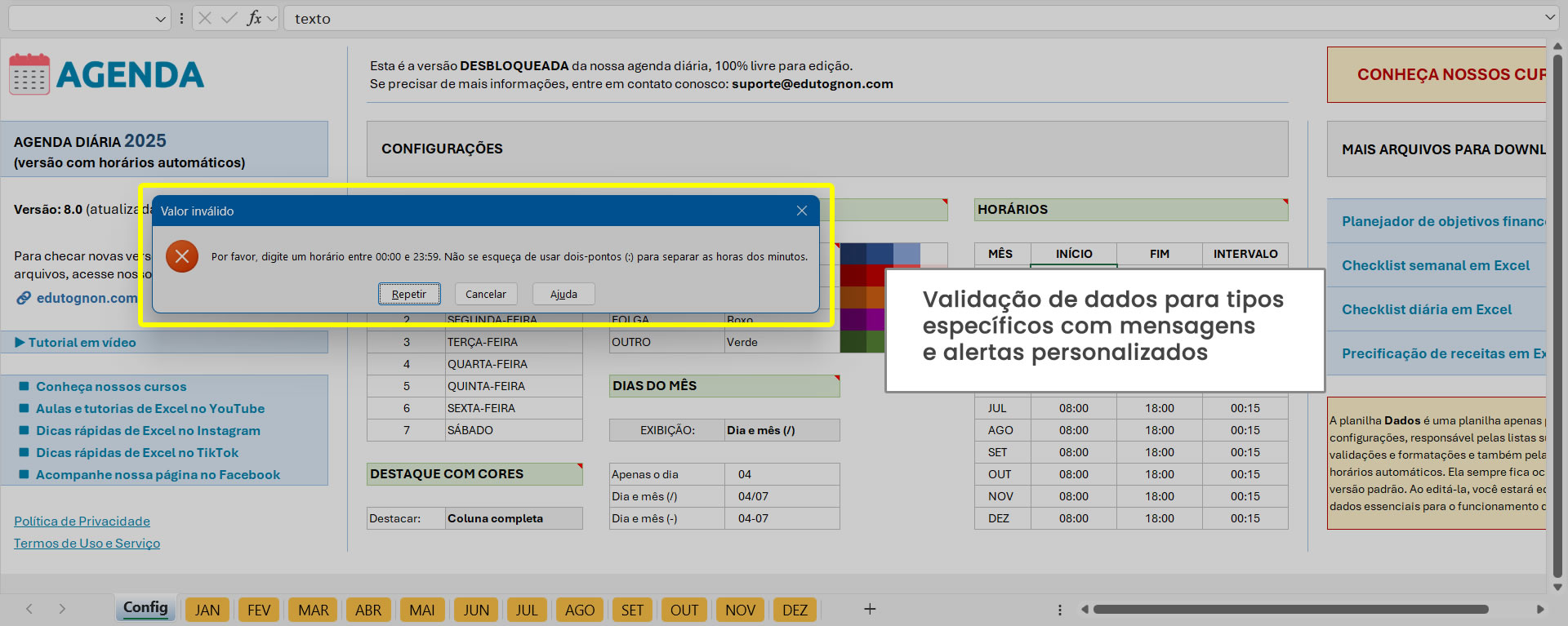Screen dimensions: 1568x626
Task: Add a new sheet with the plus icon
Action: (870, 609)
